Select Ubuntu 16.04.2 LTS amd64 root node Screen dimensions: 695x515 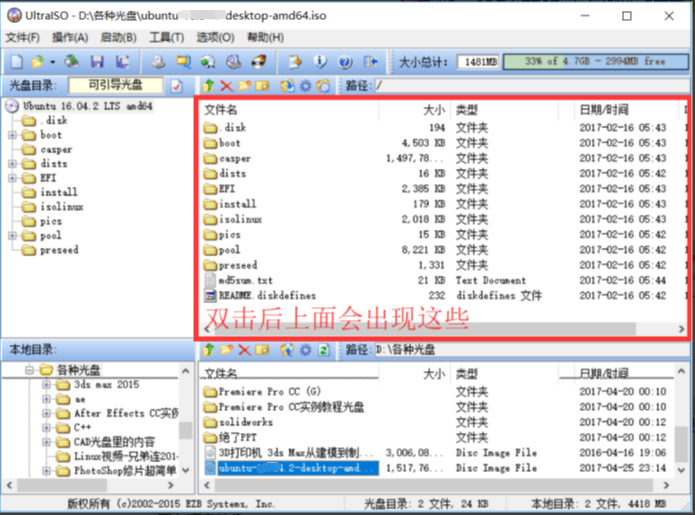[x=87, y=106]
